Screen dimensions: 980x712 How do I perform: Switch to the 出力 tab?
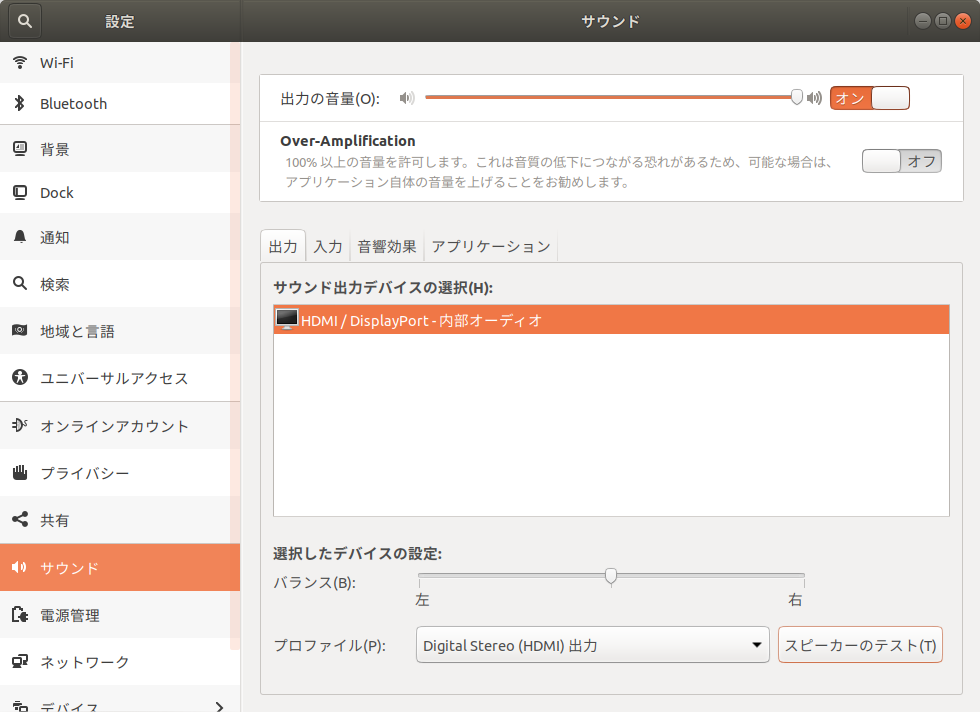pyautogui.click(x=282, y=246)
